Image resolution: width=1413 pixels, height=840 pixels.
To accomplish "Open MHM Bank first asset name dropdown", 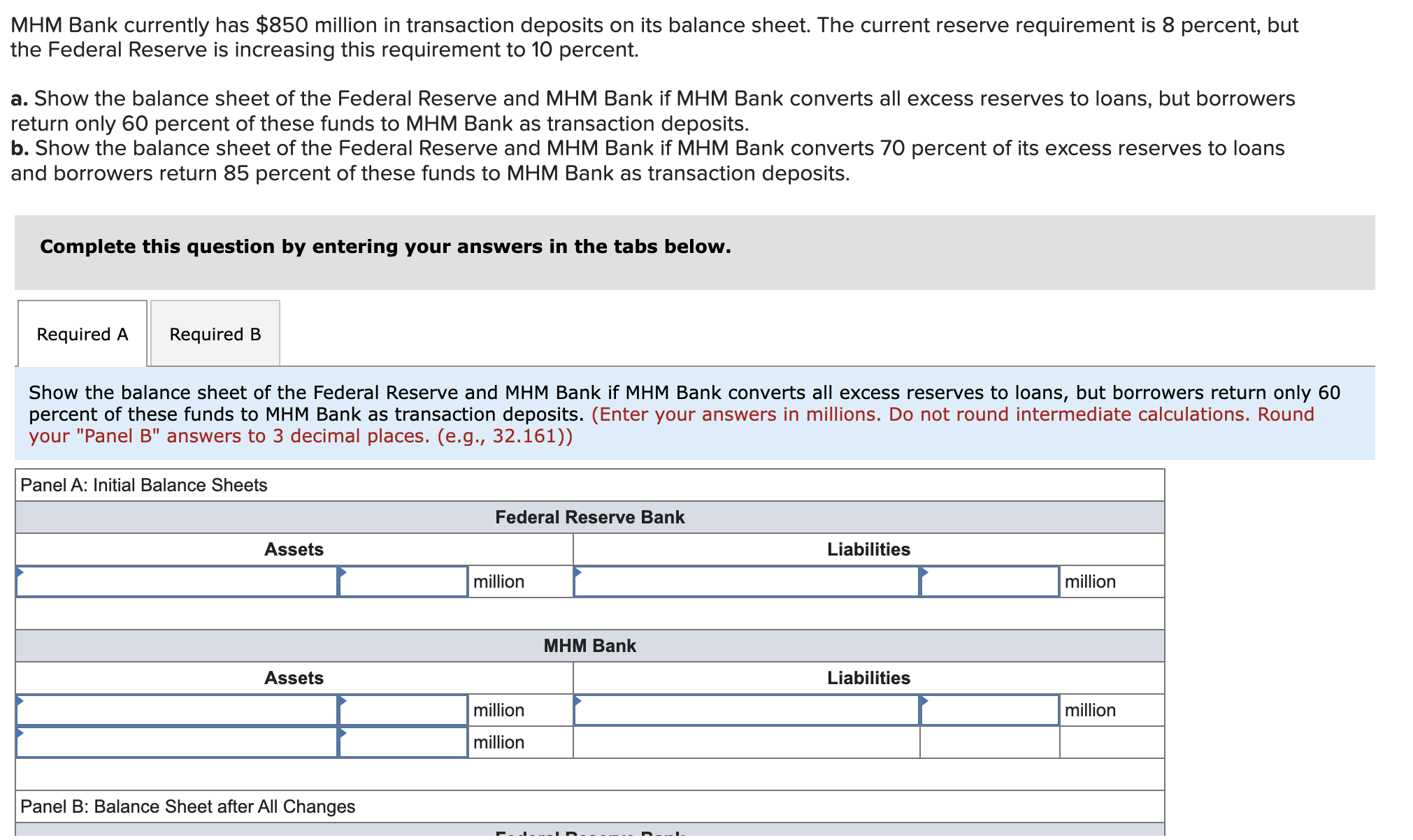I will (177, 710).
